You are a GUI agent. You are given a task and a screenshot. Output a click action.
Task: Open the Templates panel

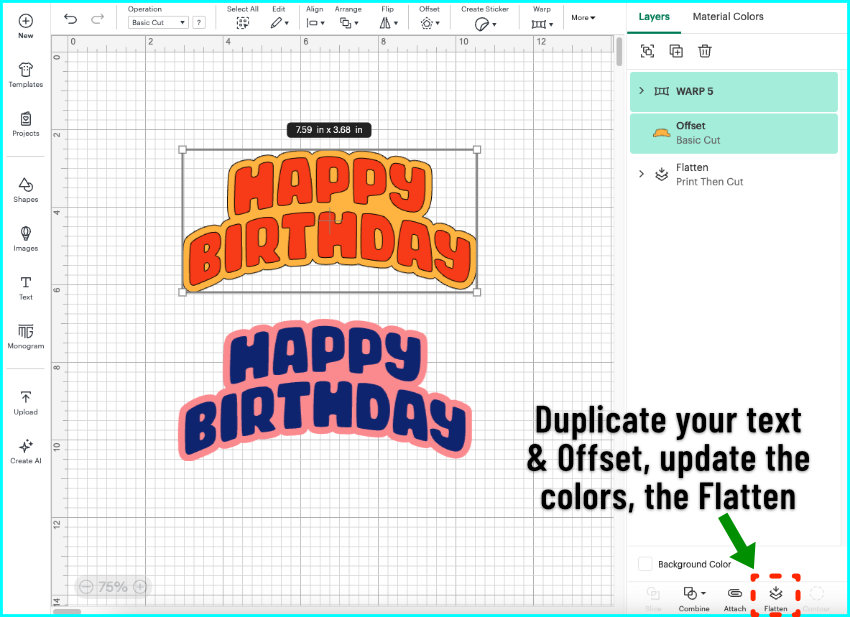25,75
